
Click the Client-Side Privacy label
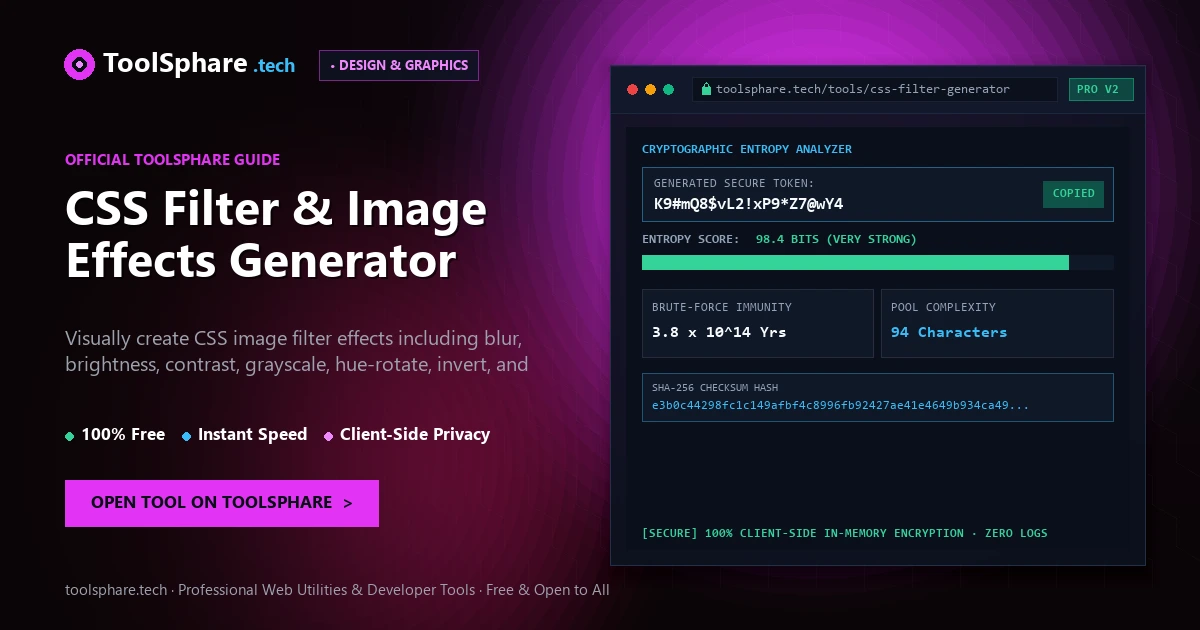(415, 435)
